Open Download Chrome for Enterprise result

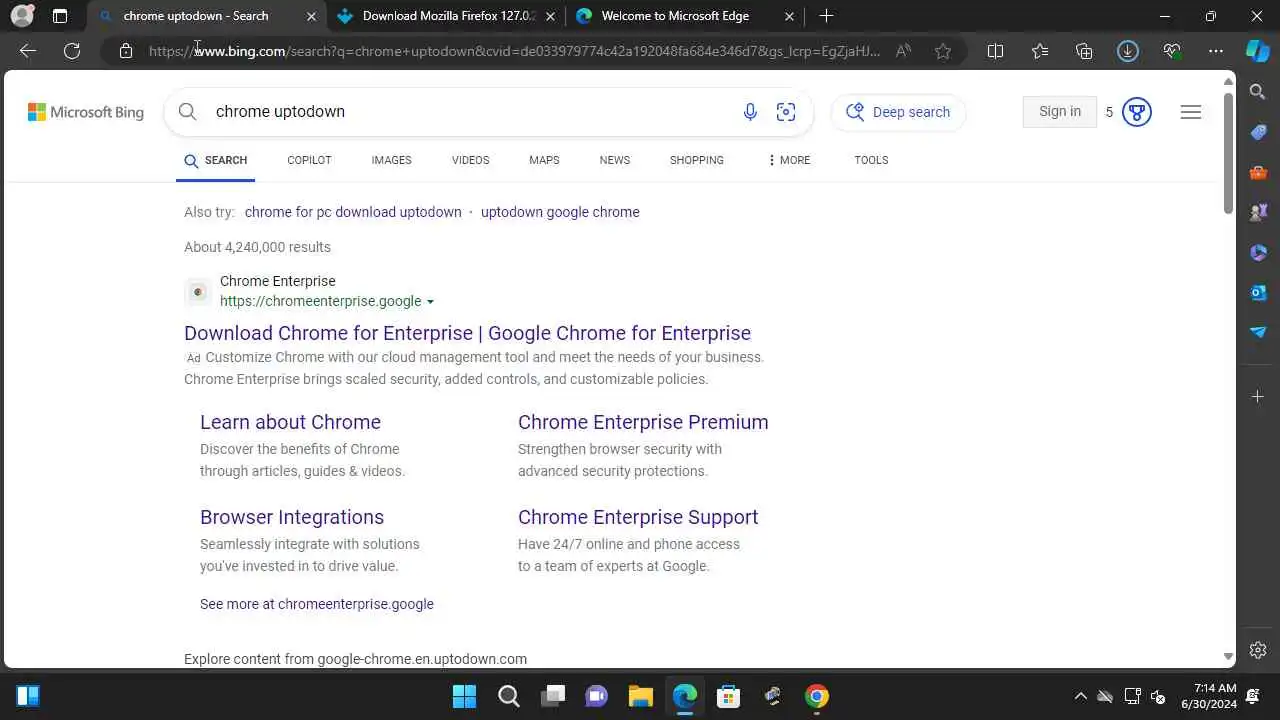coord(467,333)
